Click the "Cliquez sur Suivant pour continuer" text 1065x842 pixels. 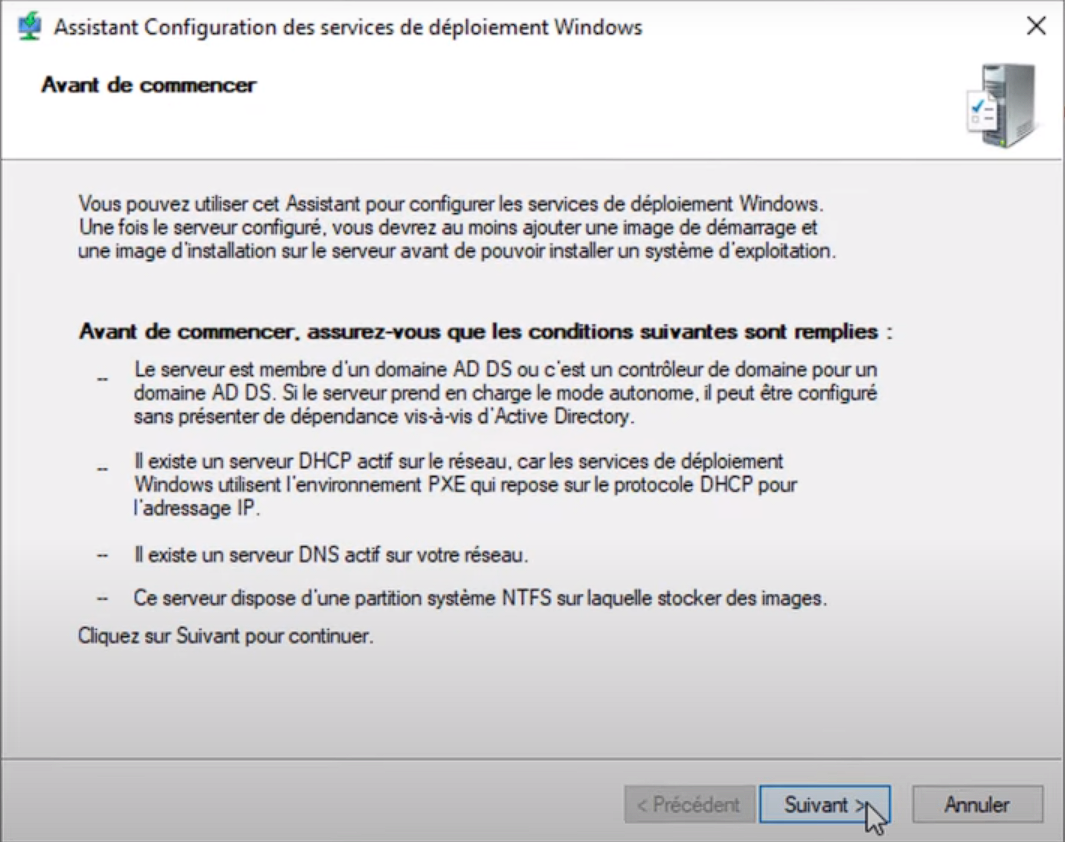pos(225,636)
